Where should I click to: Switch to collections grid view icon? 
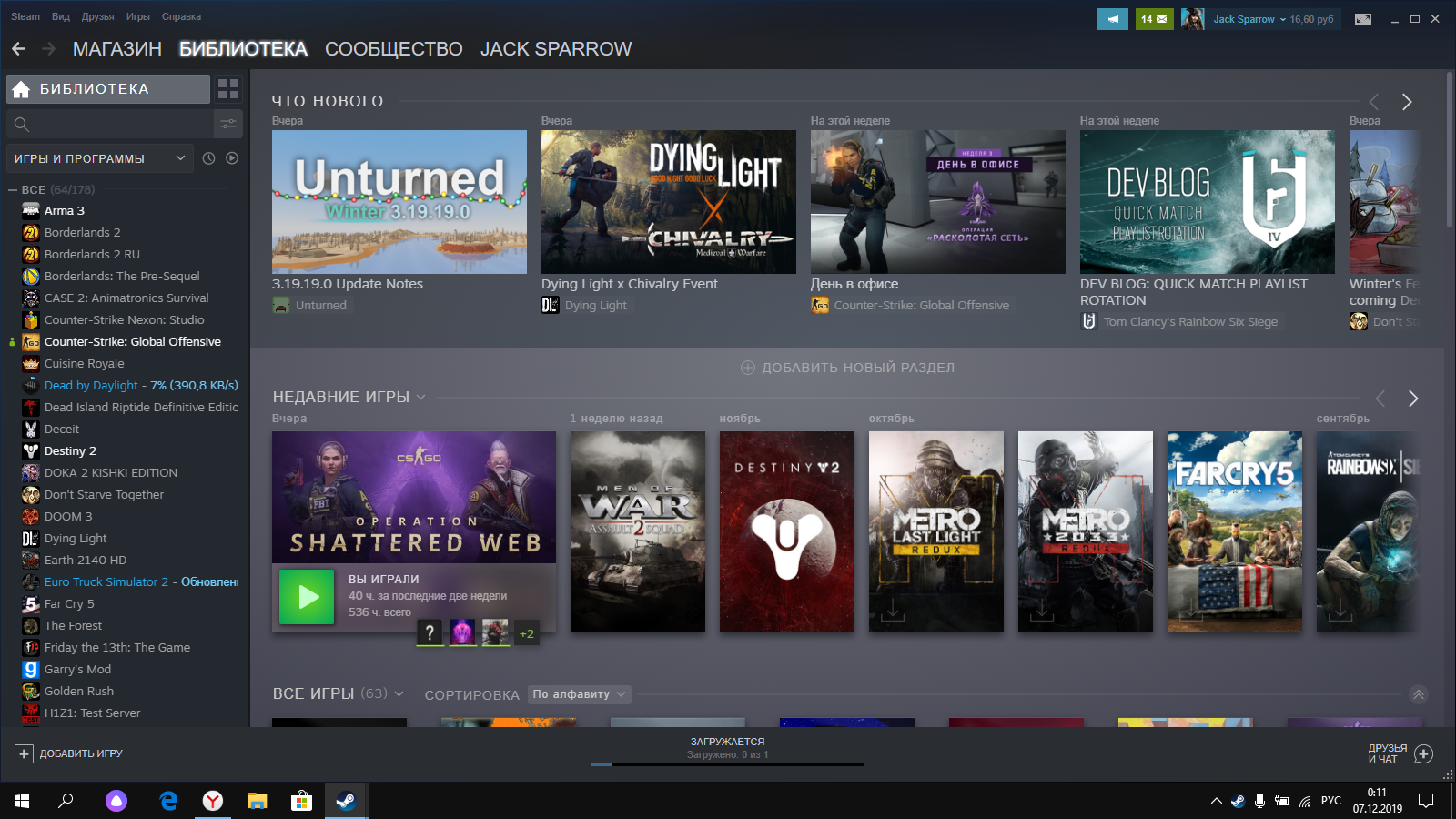tap(228, 89)
